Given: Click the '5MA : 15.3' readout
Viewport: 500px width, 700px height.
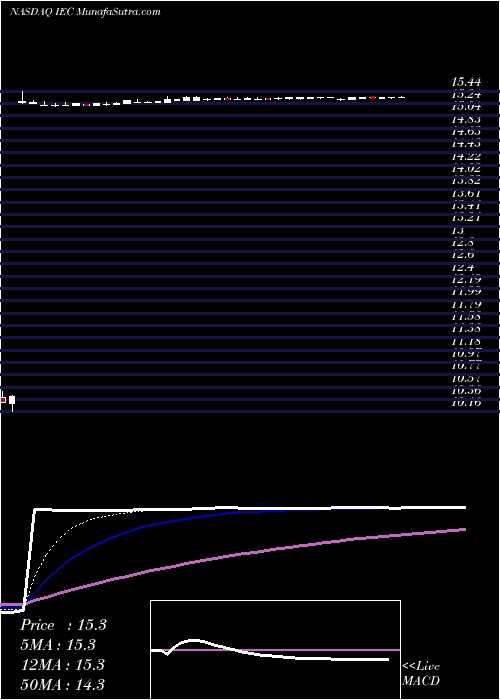Looking at the screenshot, I should pyautogui.click(x=58, y=645).
